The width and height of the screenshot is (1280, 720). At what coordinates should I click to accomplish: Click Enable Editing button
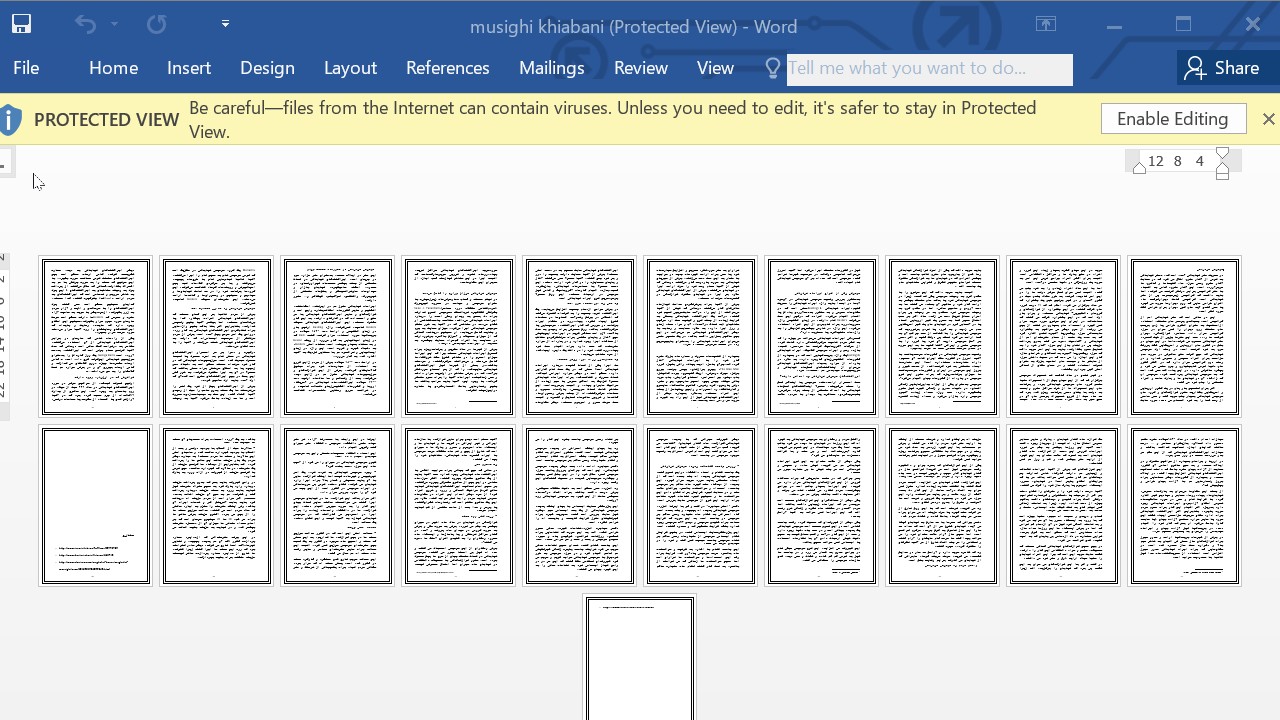(x=1173, y=119)
